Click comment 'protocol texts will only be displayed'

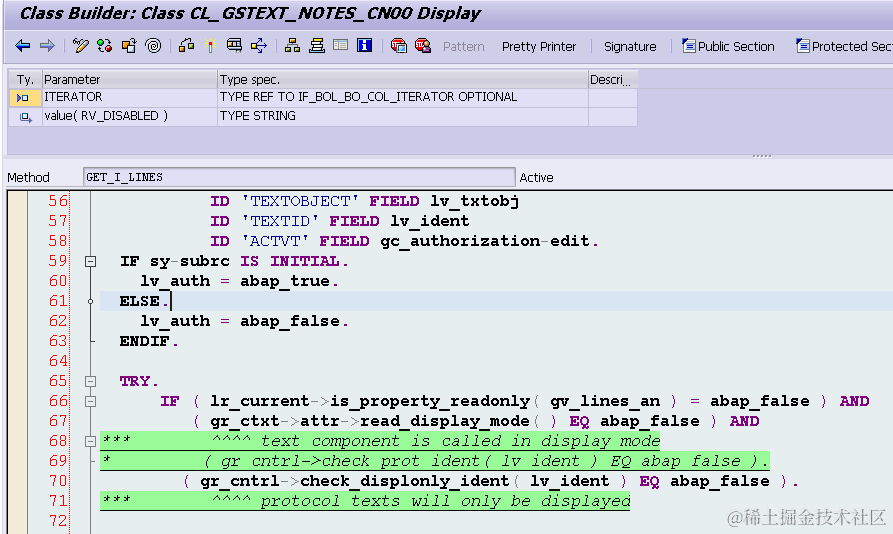click(445, 501)
